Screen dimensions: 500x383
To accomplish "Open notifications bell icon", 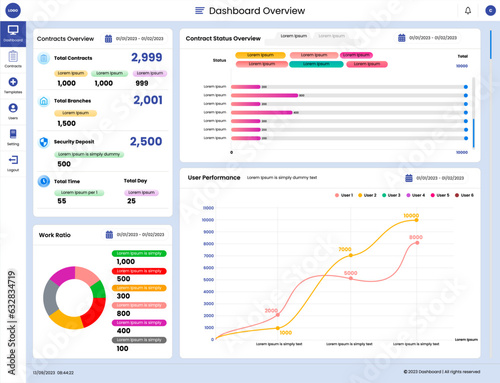I will tap(468, 11).
